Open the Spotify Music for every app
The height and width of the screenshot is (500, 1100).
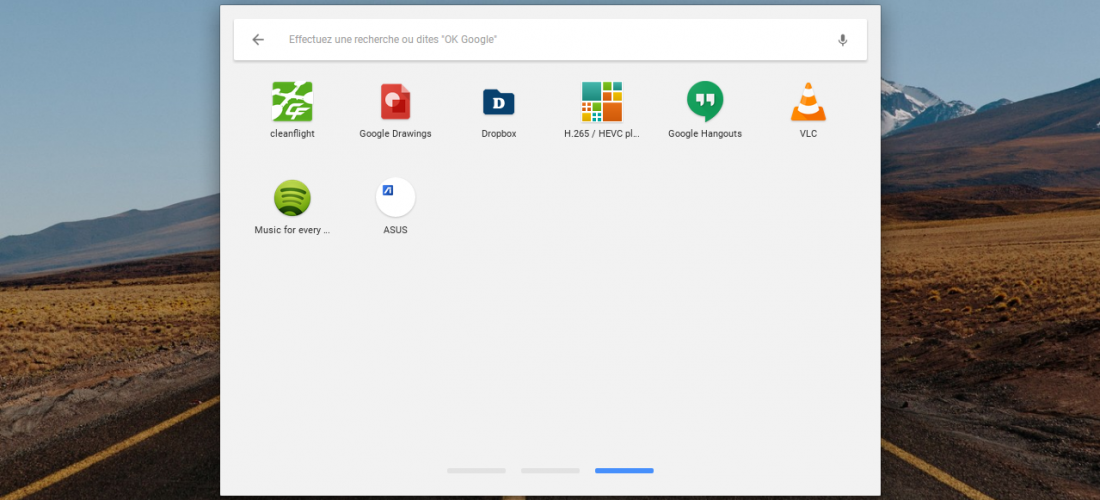292,198
